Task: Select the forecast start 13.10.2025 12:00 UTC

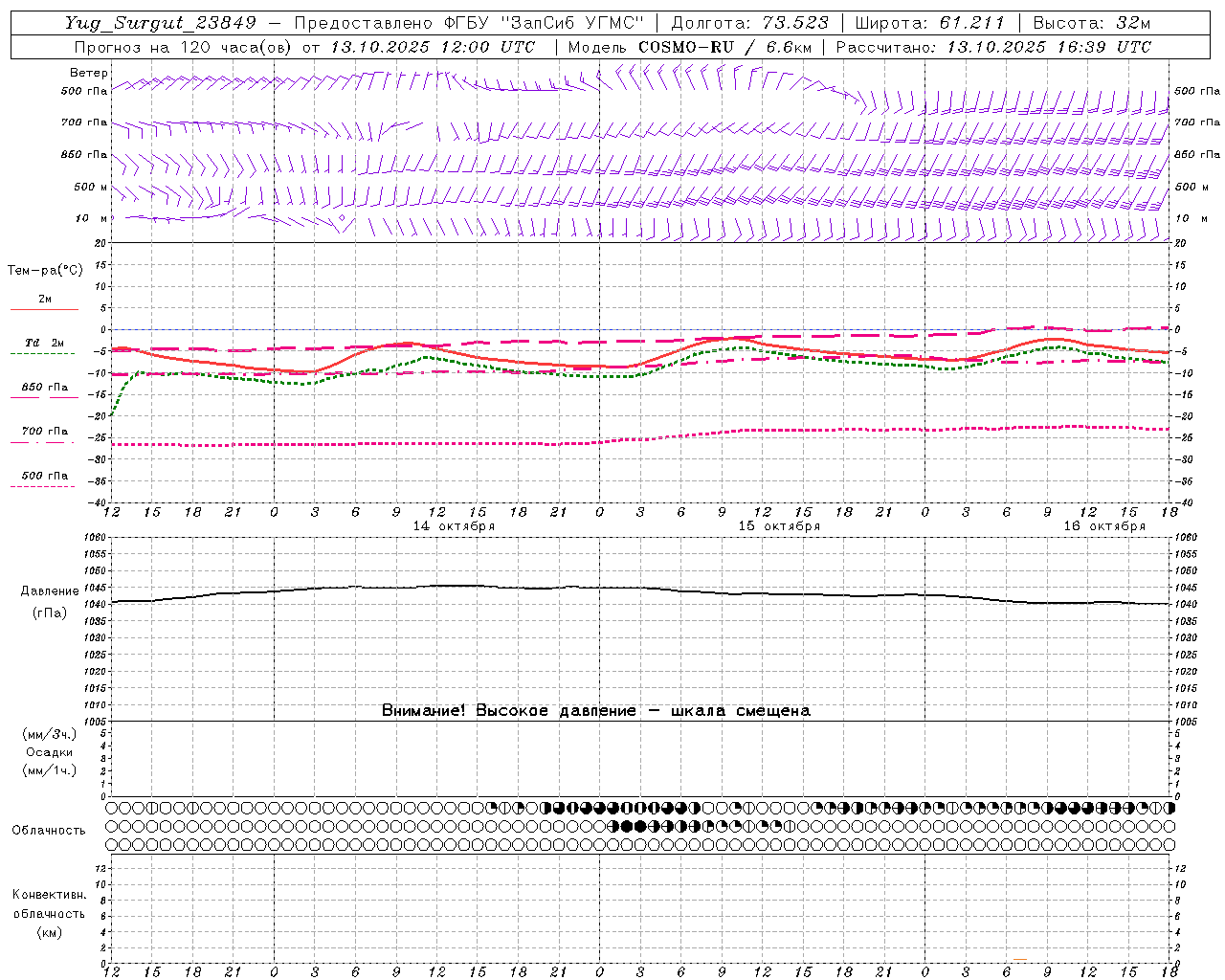Action: pos(433,47)
